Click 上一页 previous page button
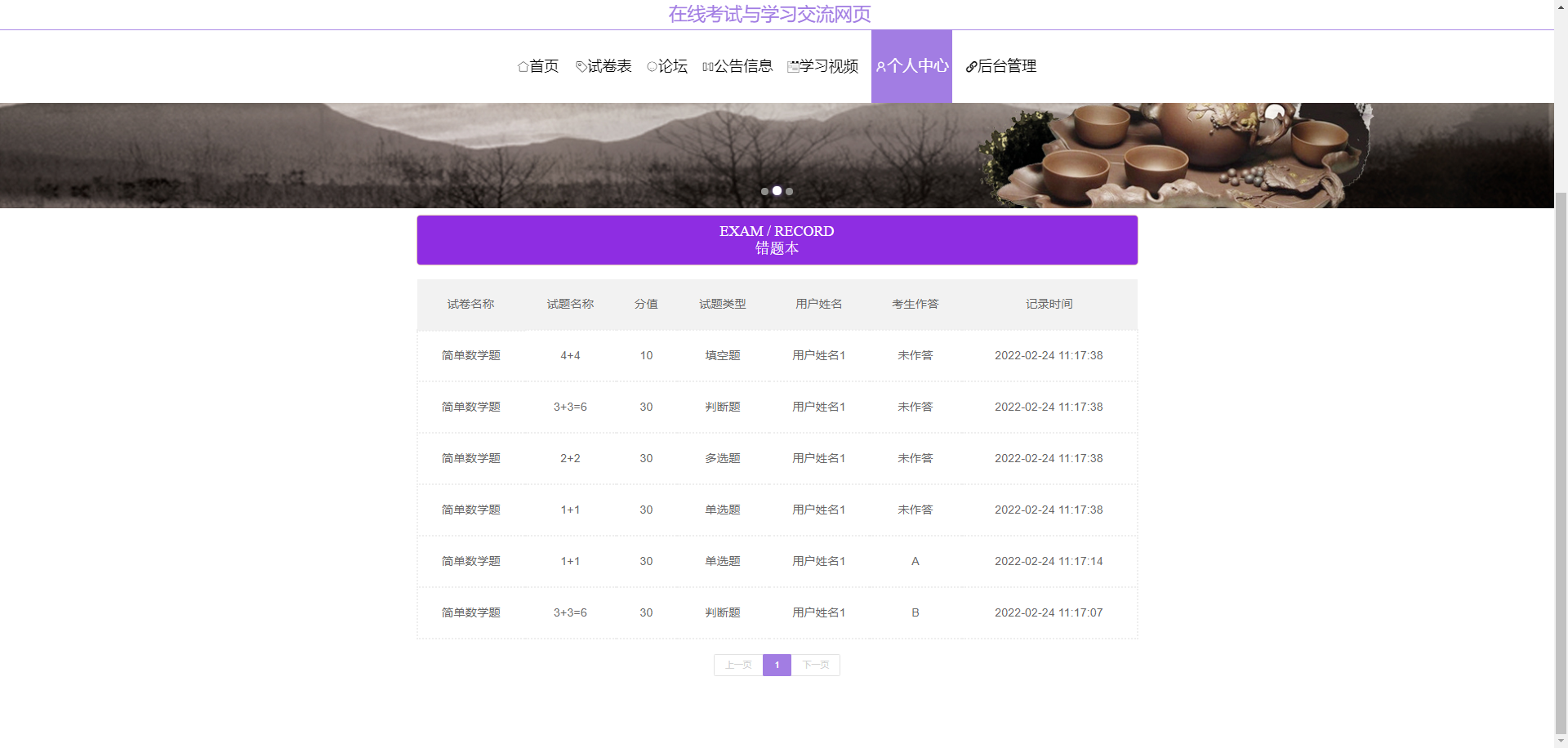Viewport: 1568px width, 748px height. [x=738, y=665]
